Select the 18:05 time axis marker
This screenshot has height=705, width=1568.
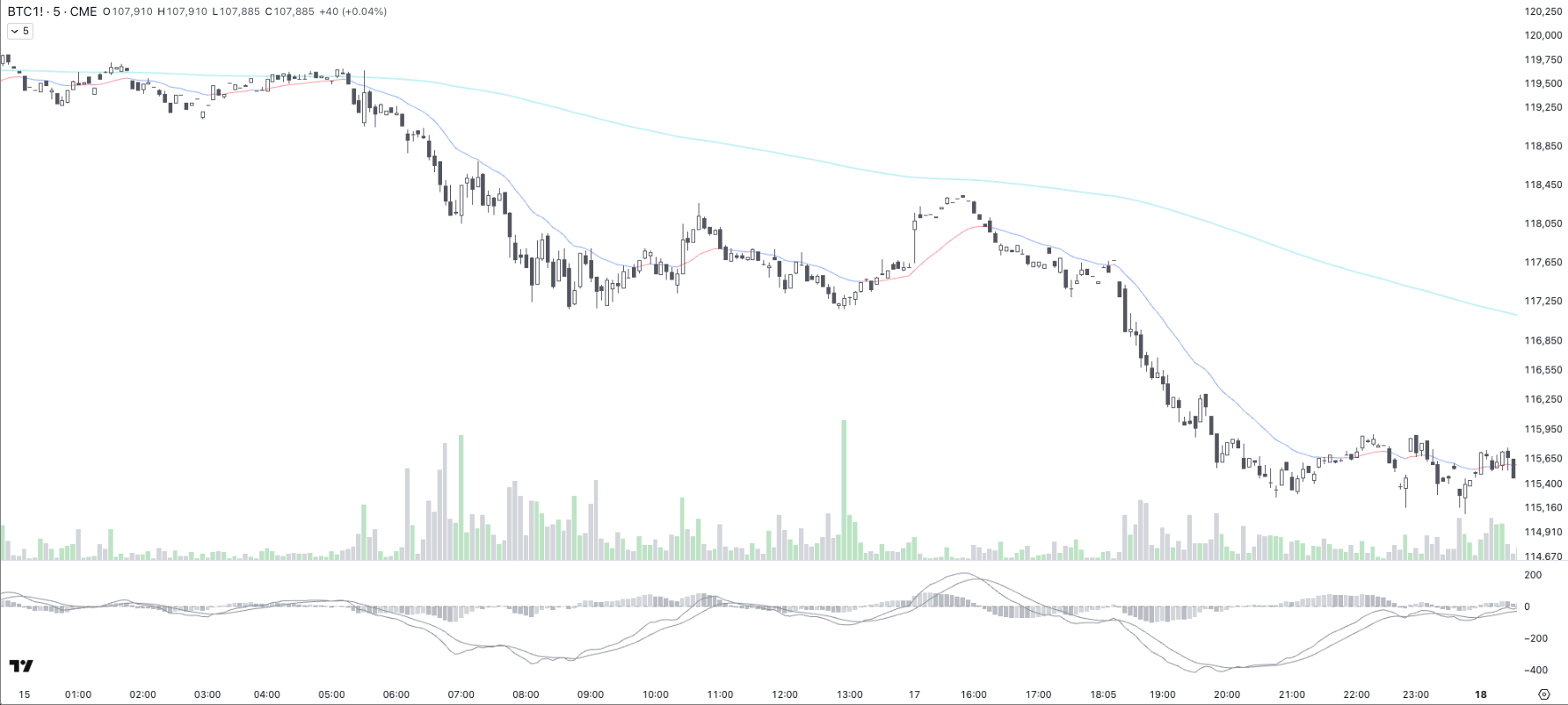click(1103, 694)
